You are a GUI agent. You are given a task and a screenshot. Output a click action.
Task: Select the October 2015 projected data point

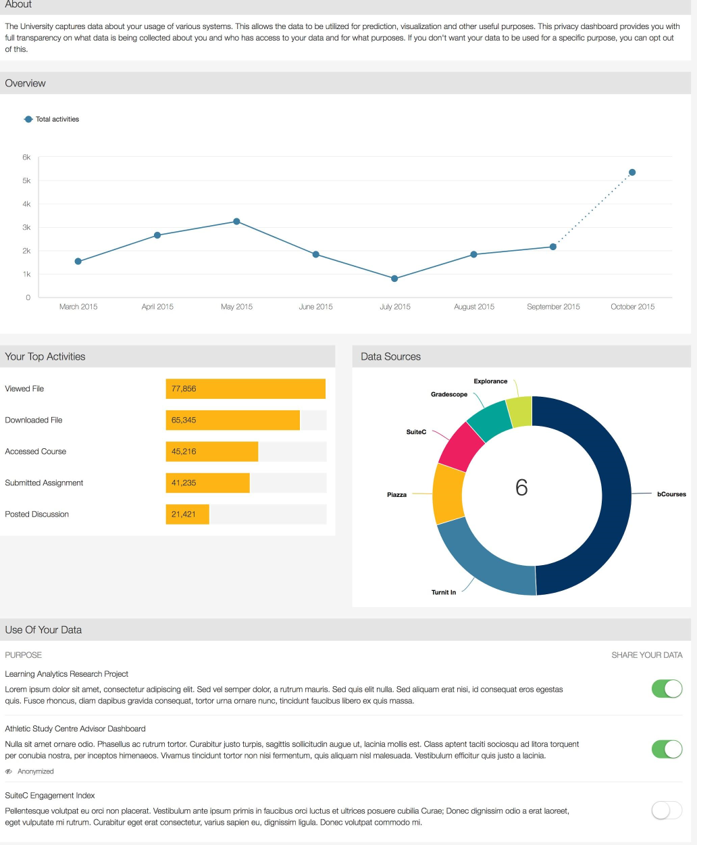coord(632,172)
